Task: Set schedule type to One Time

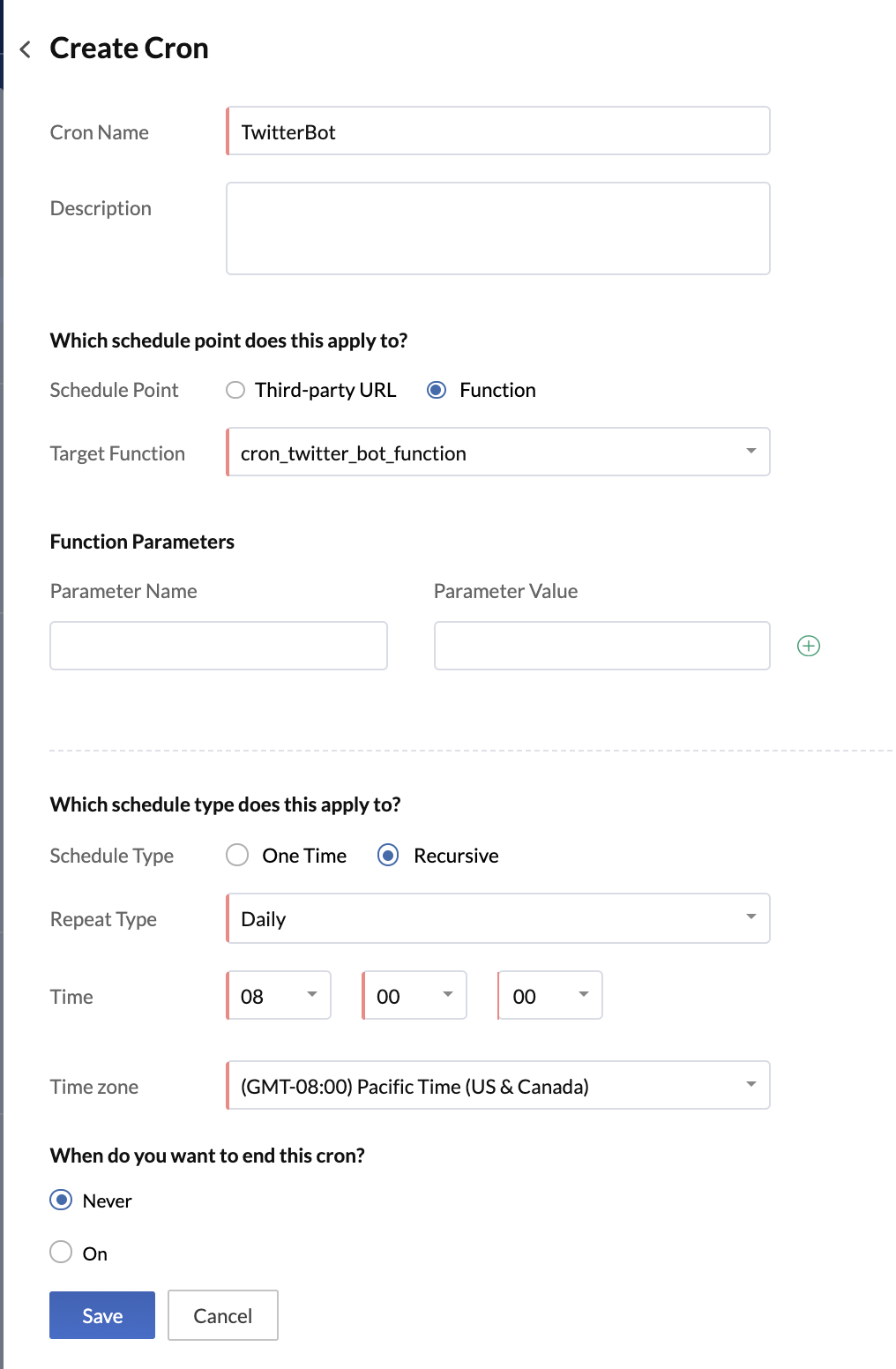Action: (237, 856)
